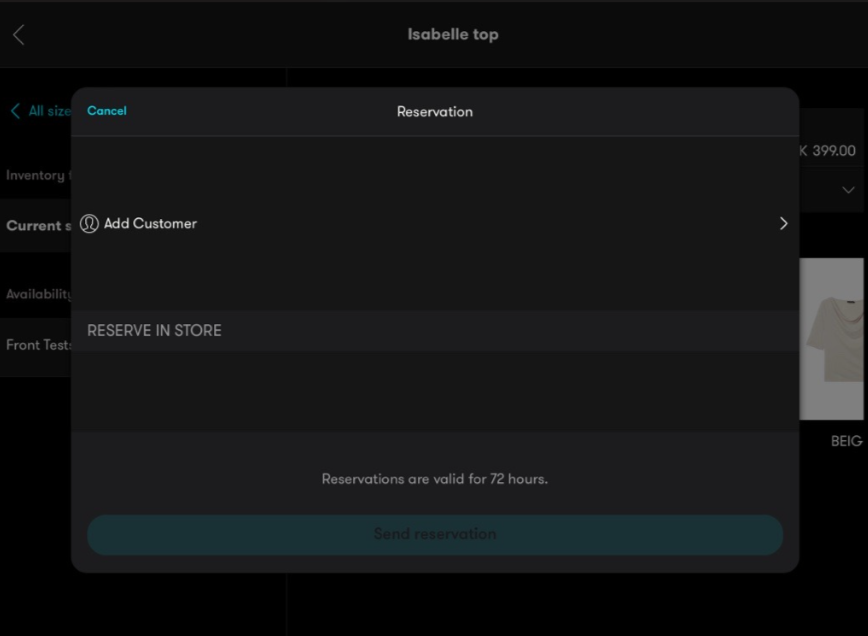The width and height of the screenshot is (868, 636).
Task: Tap the blue All sizes back chevron
Action: point(13,111)
